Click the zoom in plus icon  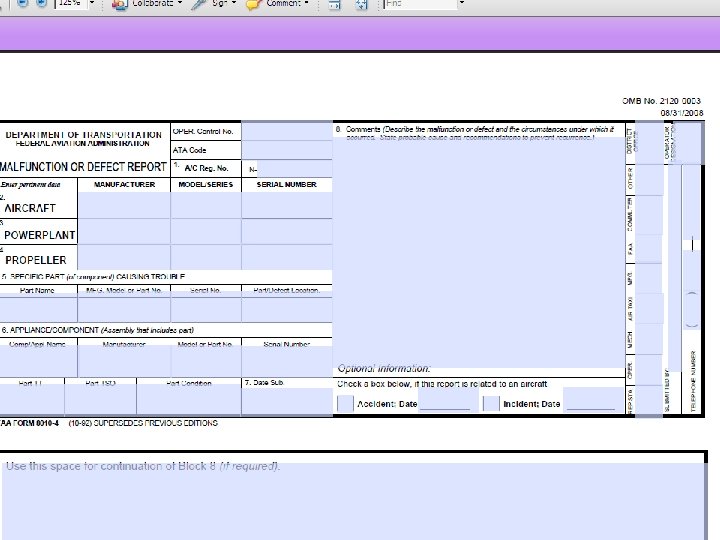(41, 3)
